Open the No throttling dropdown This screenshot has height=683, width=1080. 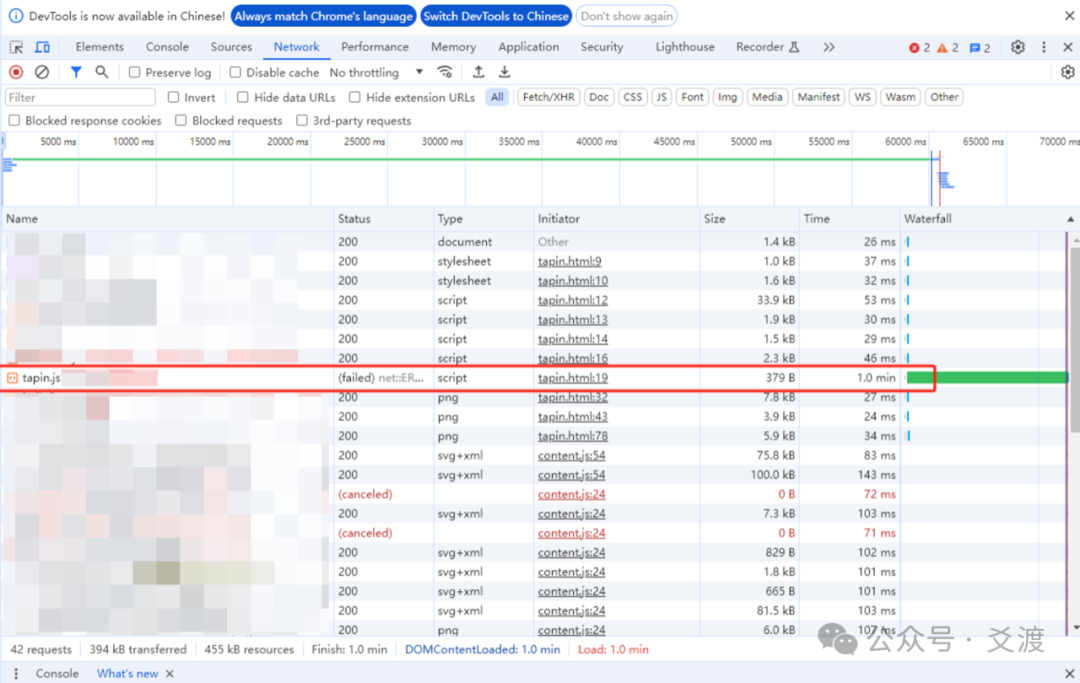coord(375,72)
